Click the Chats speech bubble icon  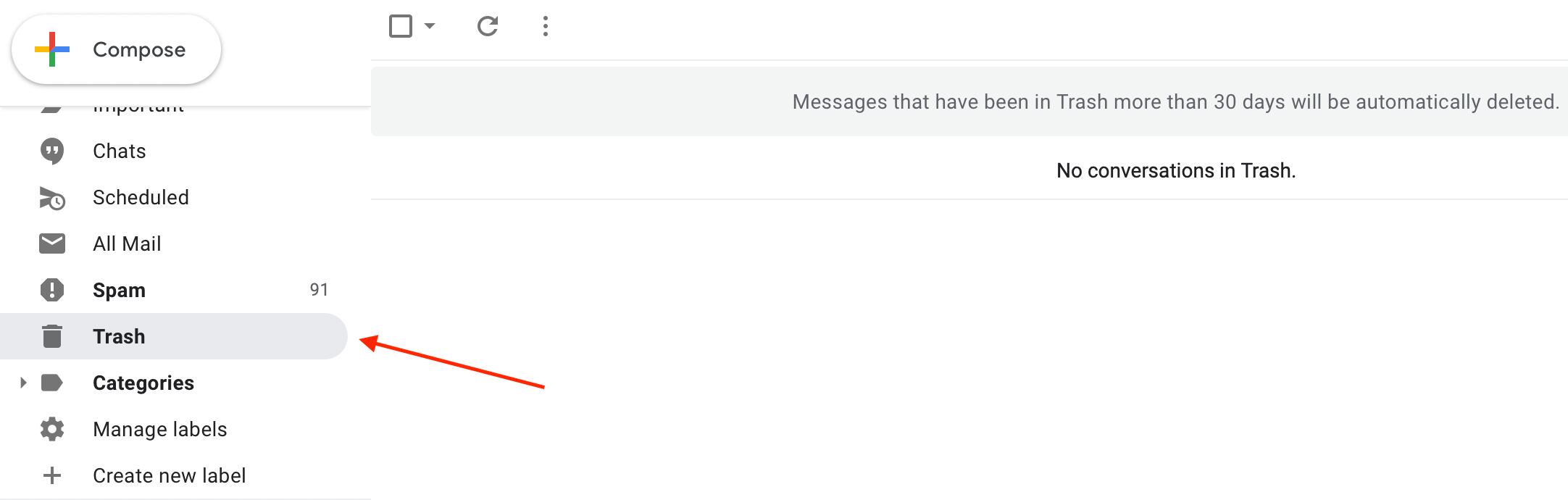tap(52, 151)
